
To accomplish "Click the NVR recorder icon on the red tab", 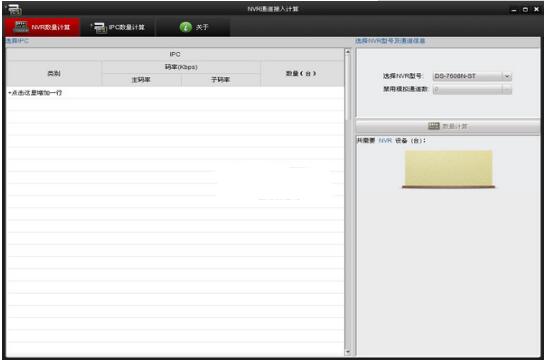I will click(21, 26).
